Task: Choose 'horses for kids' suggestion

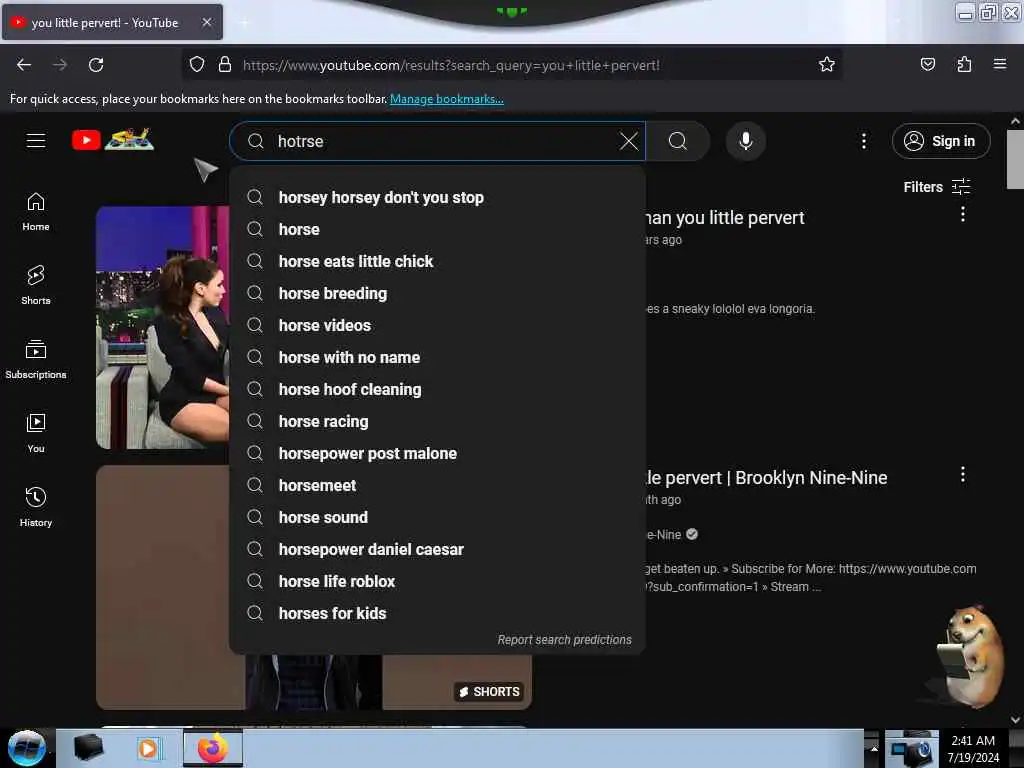Action: 437,613
